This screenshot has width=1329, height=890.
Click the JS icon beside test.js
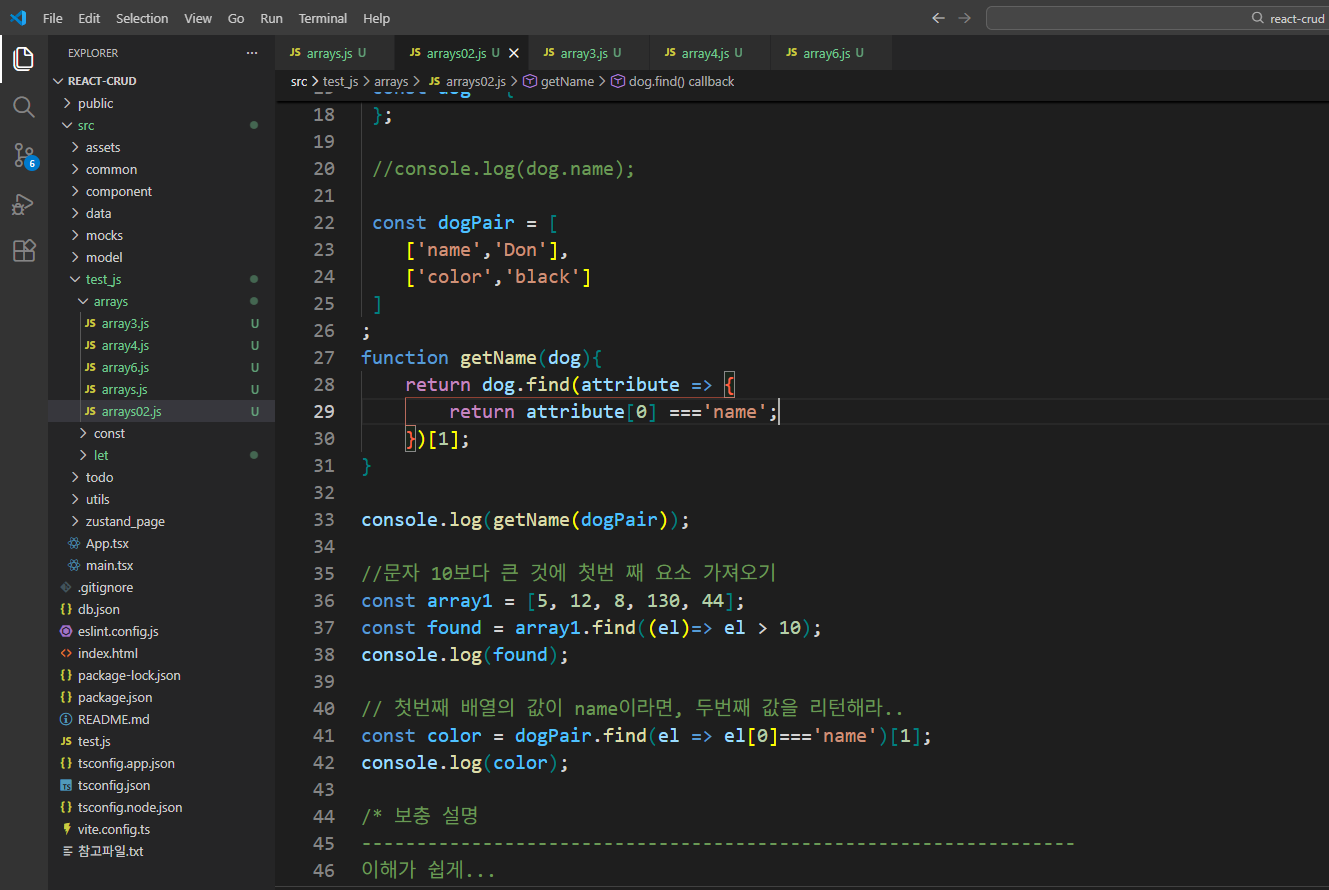coord(66,742)
